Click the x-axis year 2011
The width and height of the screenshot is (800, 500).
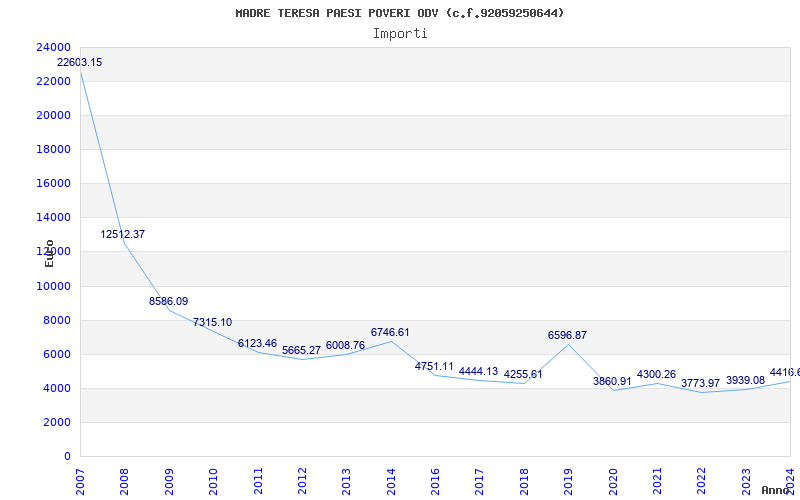pos(258,481)
